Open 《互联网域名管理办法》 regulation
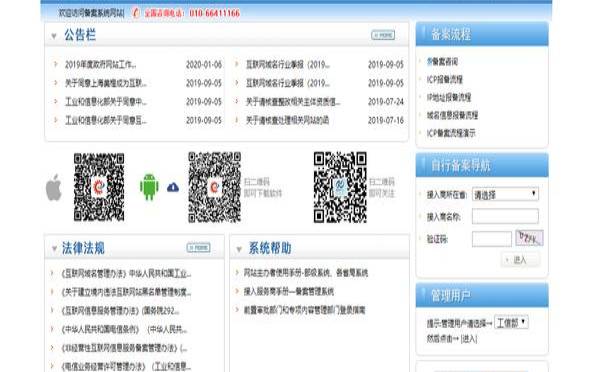The width and height of the screenshot is (596, 372). (x=126, y=274)
